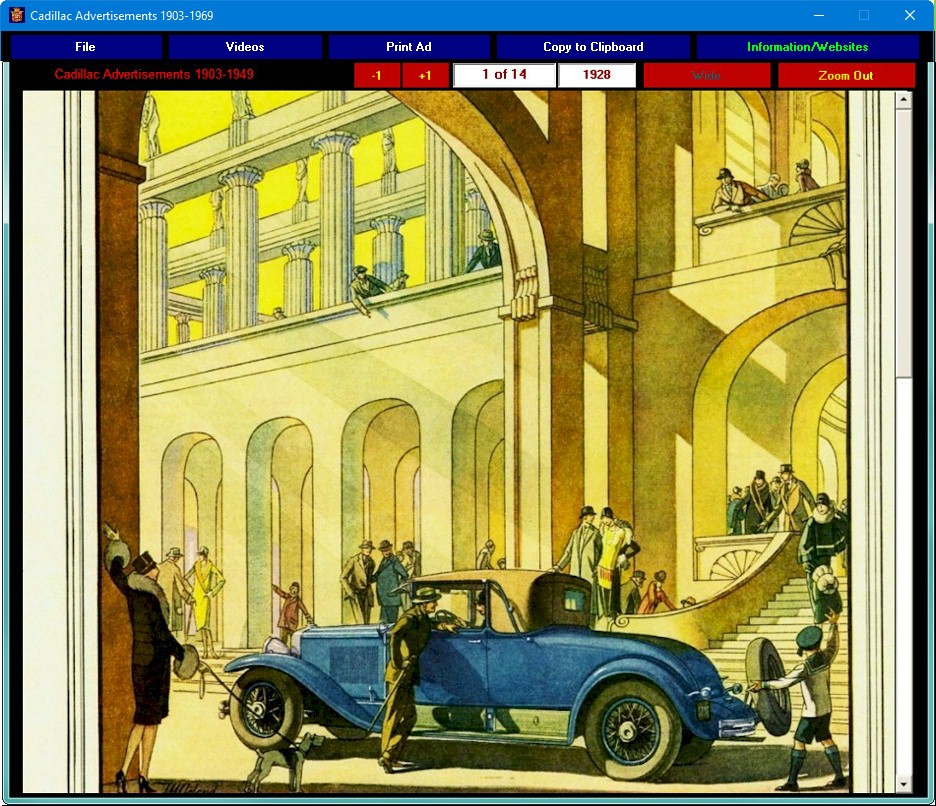Click the vertical scrollbar thumb
The width and height of the screenshot is (936, 806).
point(903,242)
